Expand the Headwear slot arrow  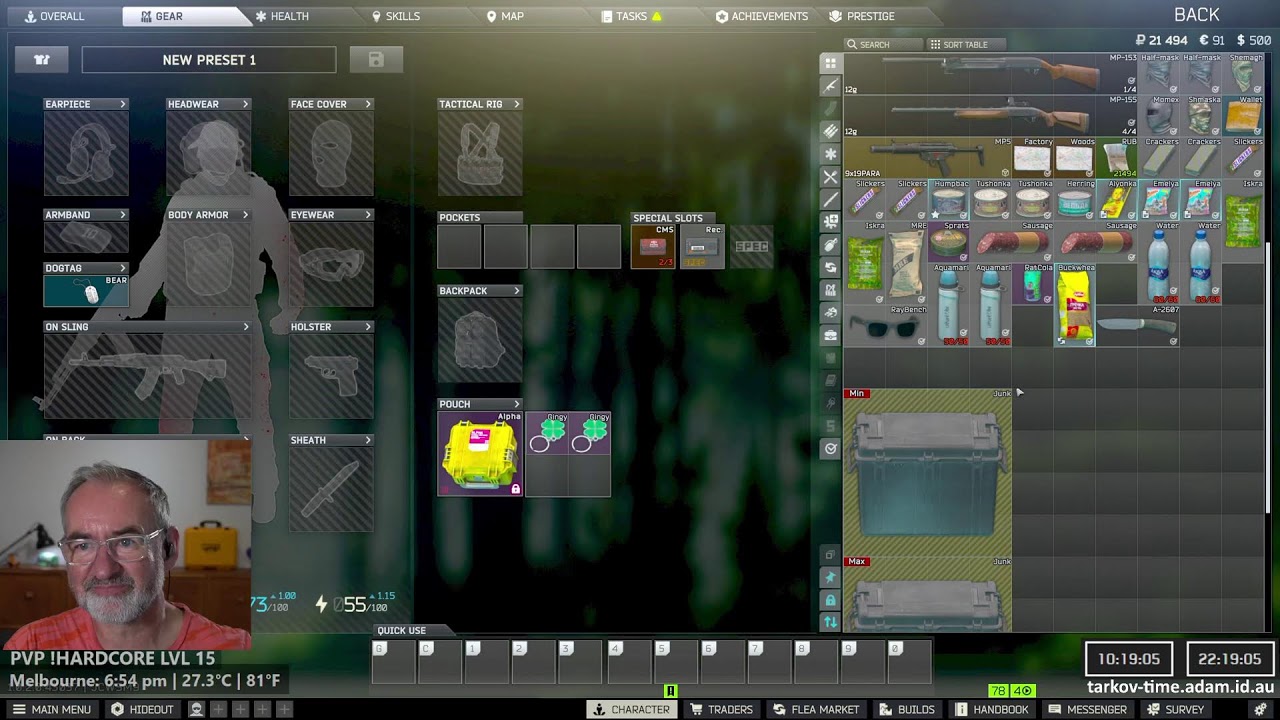[x=245, y=104]
